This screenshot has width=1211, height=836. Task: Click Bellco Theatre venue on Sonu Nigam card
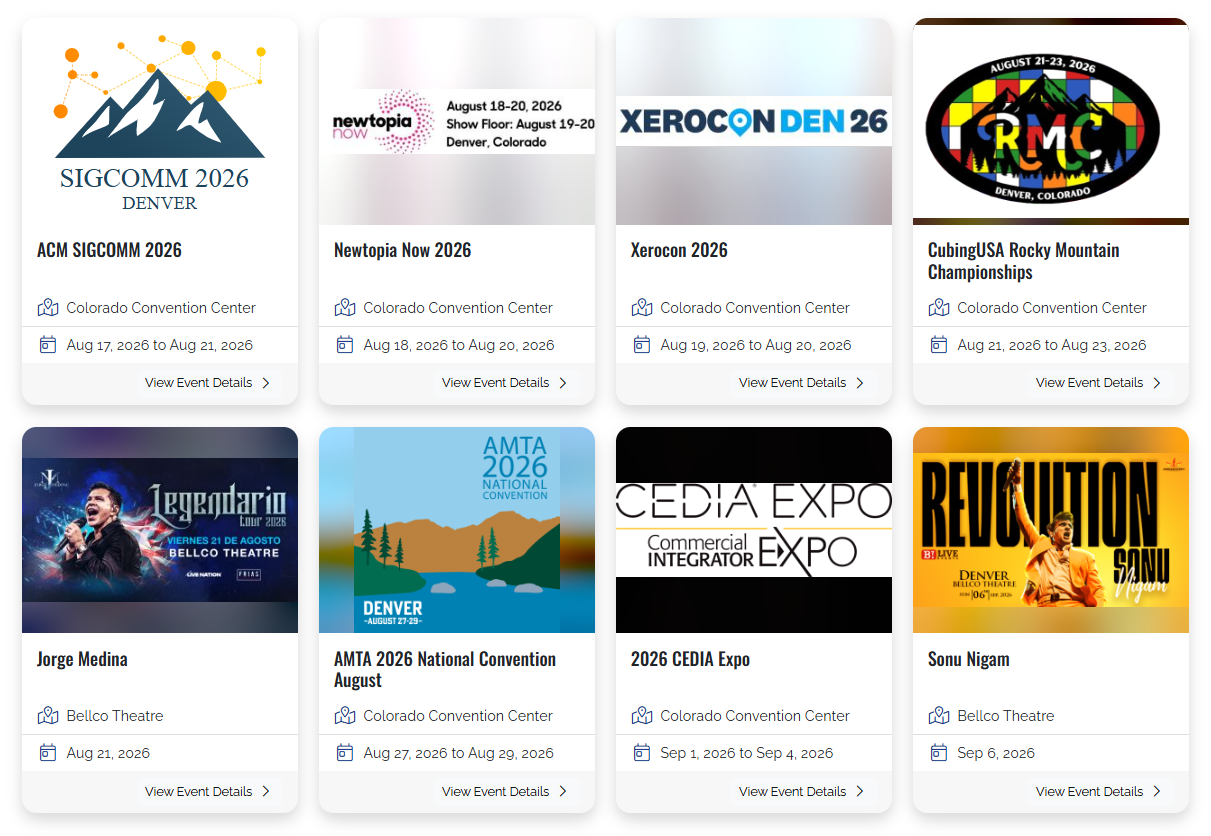[1006, 716]
